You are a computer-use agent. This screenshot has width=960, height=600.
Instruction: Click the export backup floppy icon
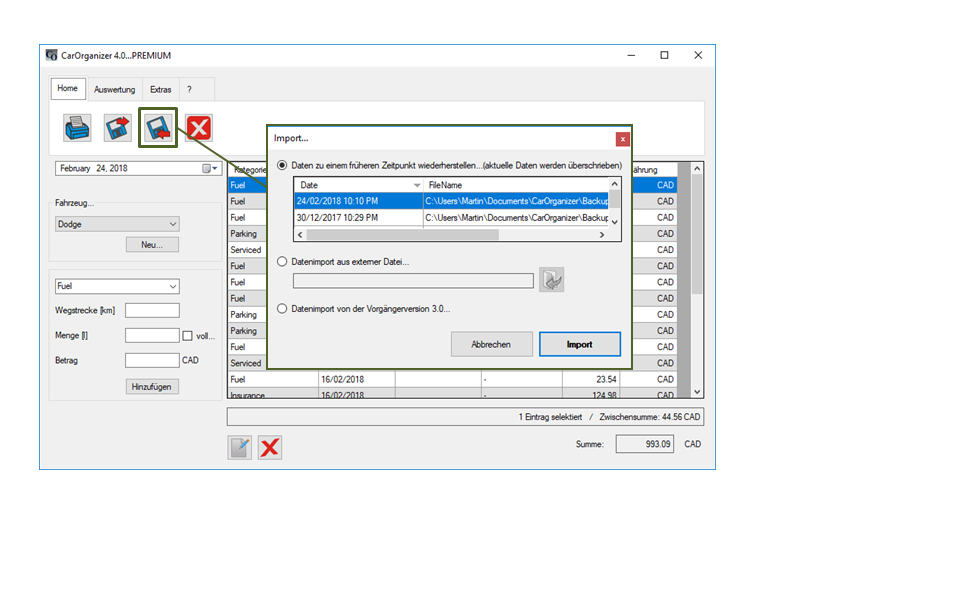pyautogui.click(x=118, y=127)
